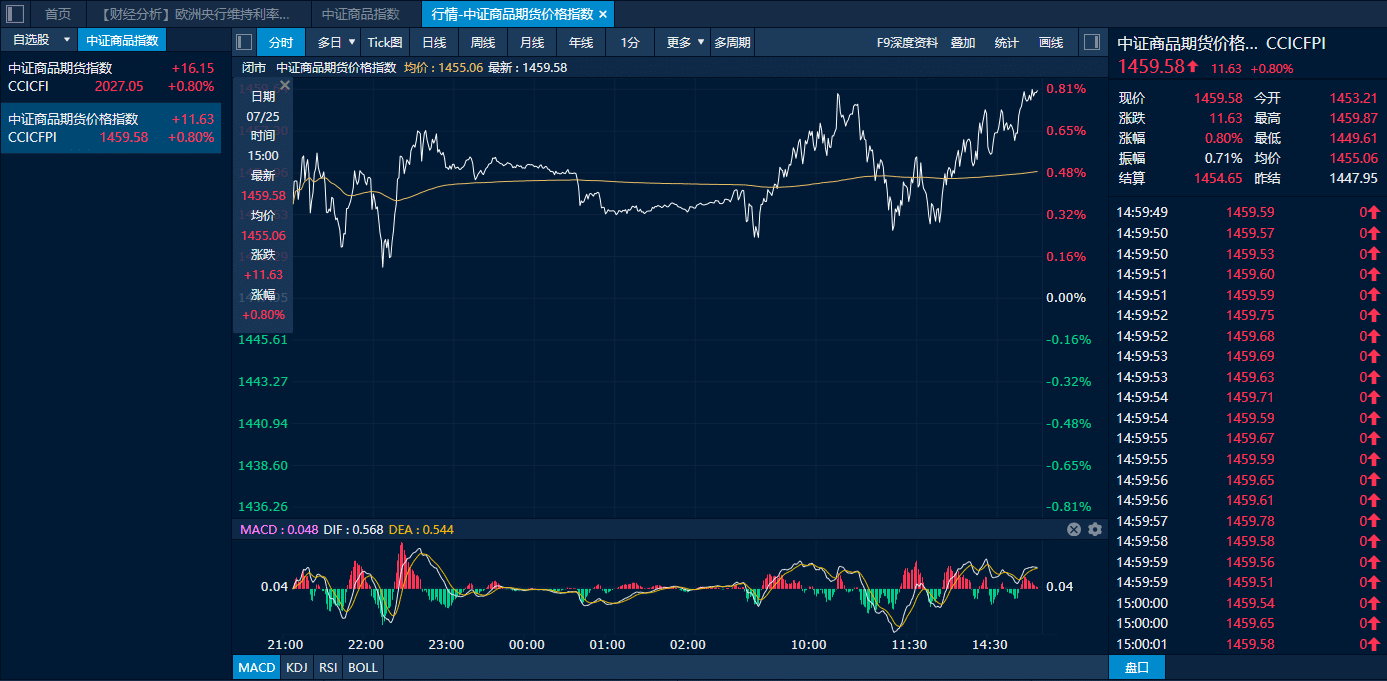
Task: Switch the indicator pane to BOLL
Action: (363, 667)
